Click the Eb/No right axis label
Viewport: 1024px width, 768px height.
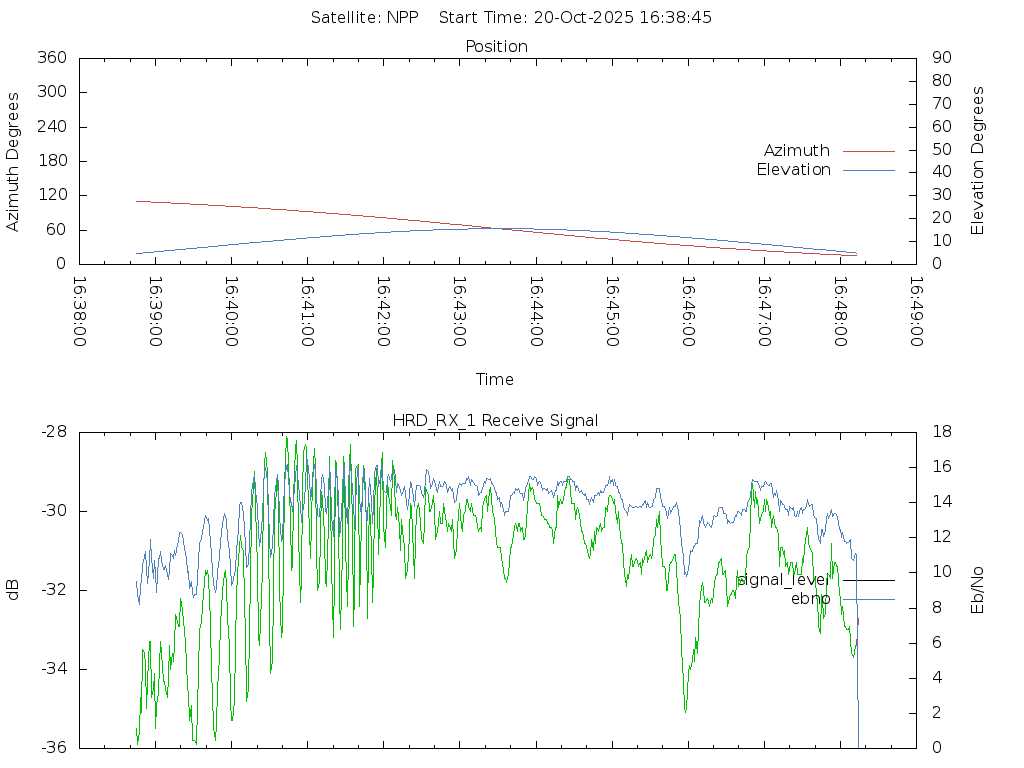[978, 590]
